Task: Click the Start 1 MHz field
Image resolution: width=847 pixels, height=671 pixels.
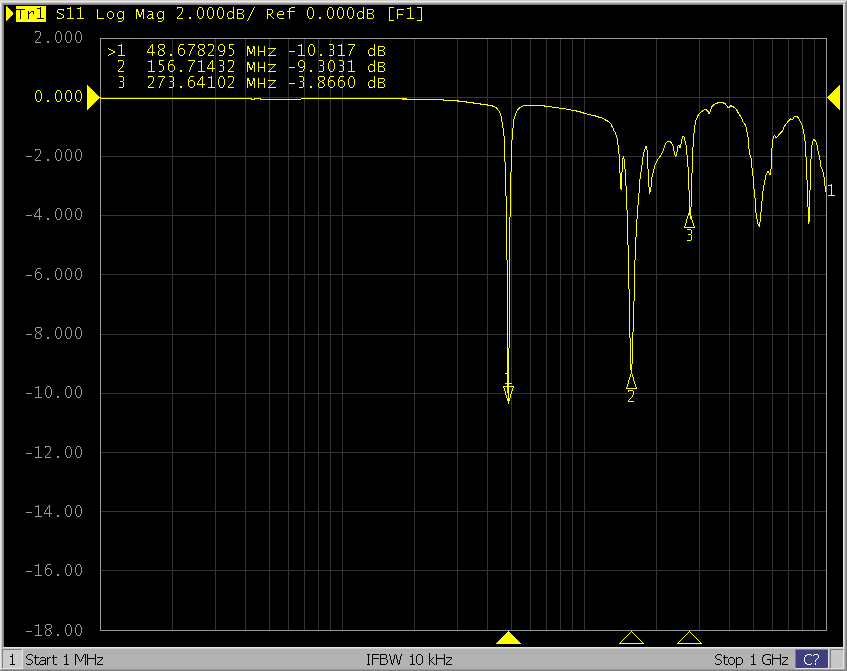Action: pyautogui.click(x=64, y=660)
